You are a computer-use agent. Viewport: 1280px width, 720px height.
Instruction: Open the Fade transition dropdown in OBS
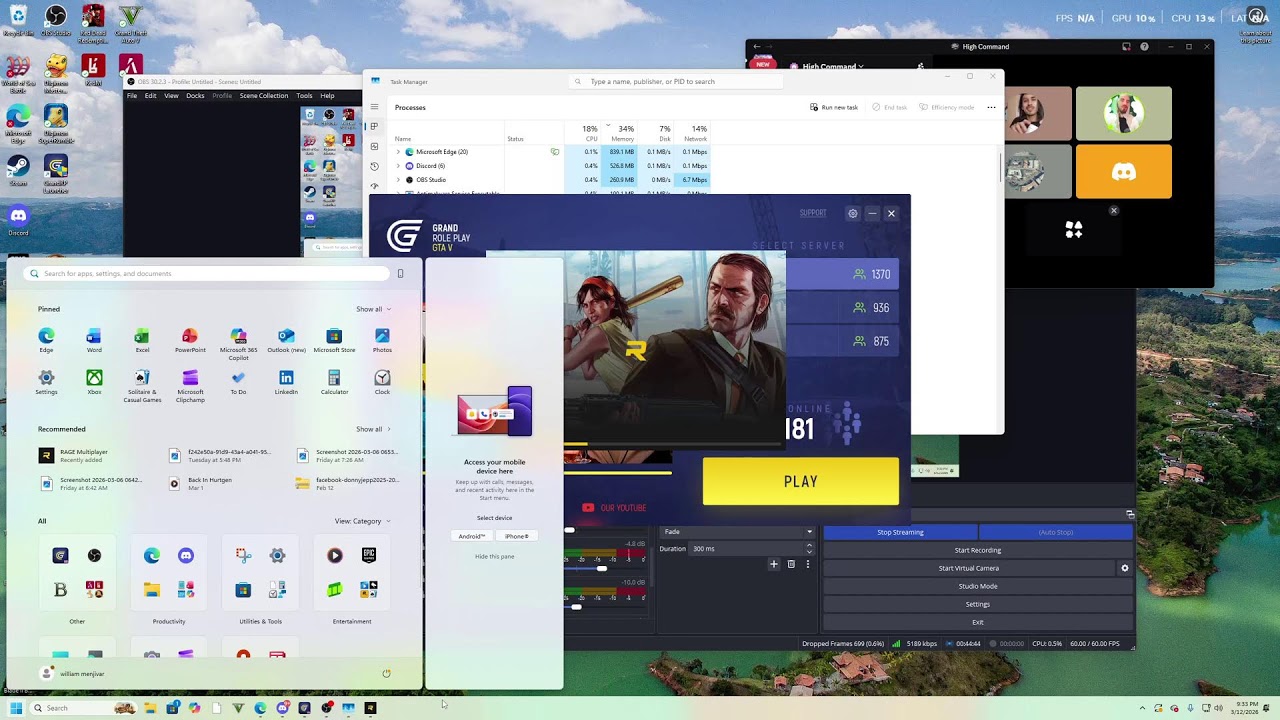(x=738, y=532)
